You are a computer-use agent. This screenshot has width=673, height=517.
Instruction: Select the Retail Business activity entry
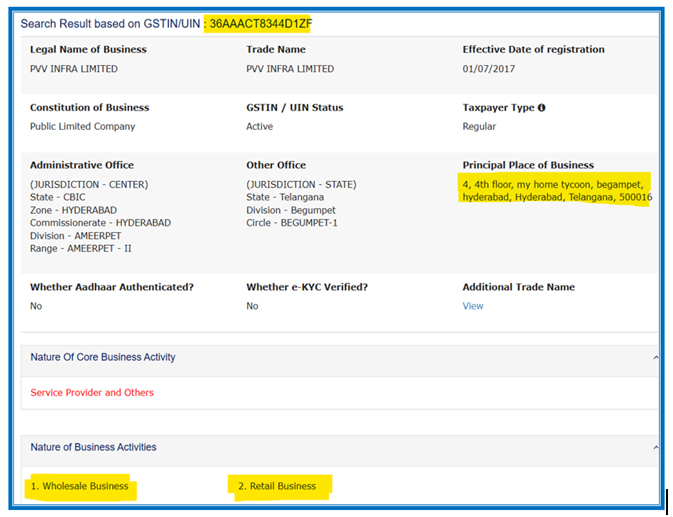[x=277, y=487]
